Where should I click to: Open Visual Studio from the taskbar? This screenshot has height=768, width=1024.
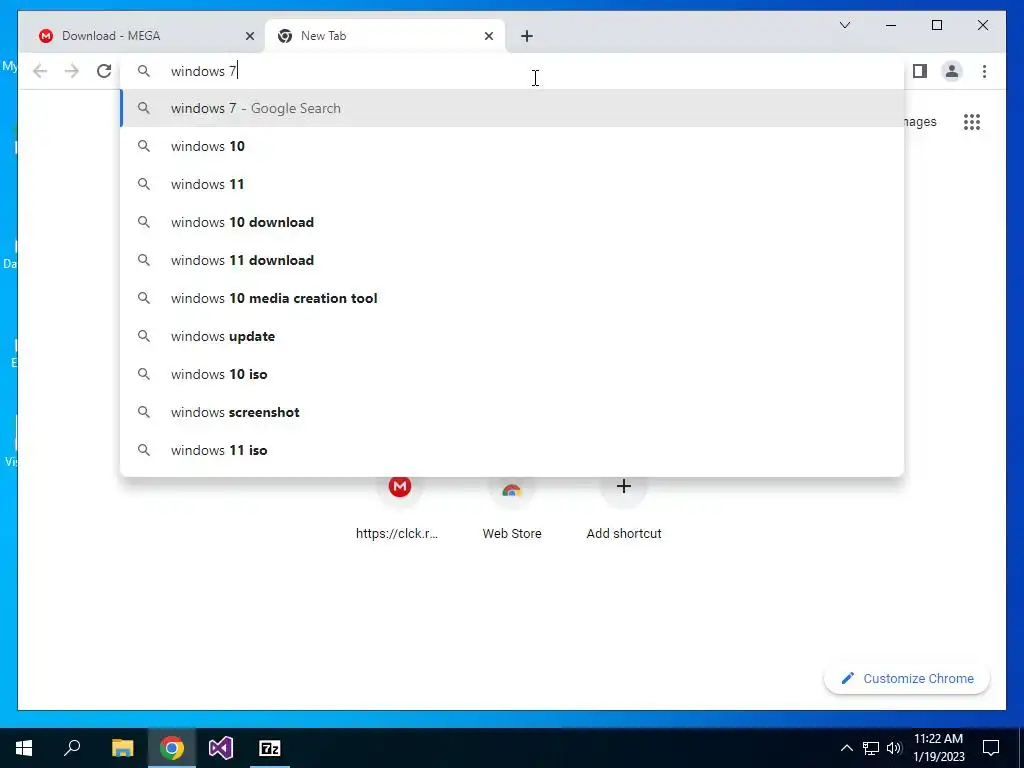pos(221,748)
